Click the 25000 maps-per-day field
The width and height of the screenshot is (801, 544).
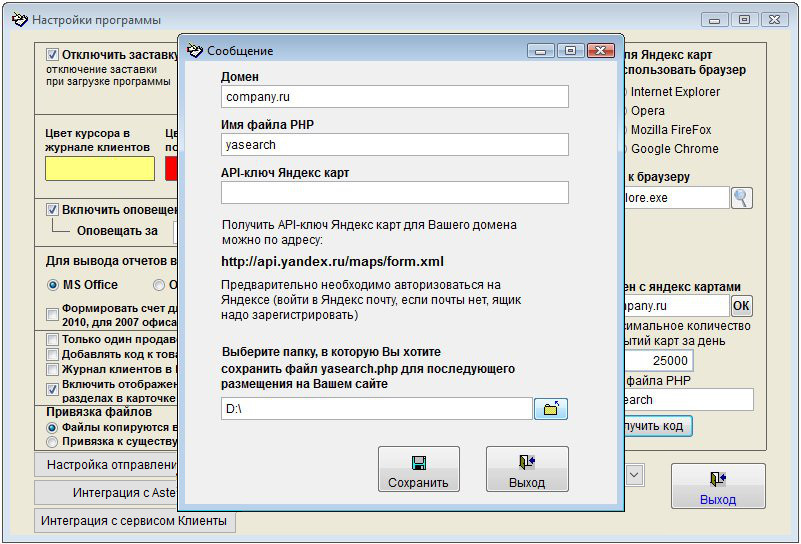tap(658, 361)
